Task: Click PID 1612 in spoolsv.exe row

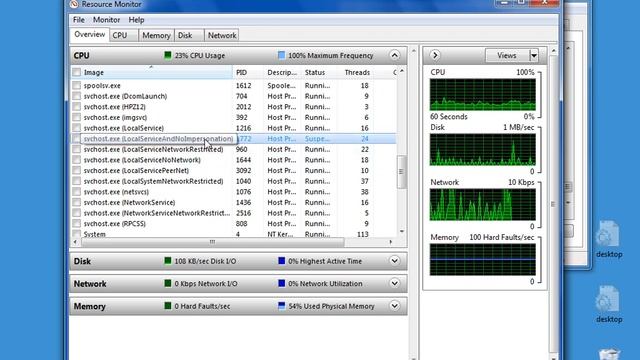Action: point(243,85)
